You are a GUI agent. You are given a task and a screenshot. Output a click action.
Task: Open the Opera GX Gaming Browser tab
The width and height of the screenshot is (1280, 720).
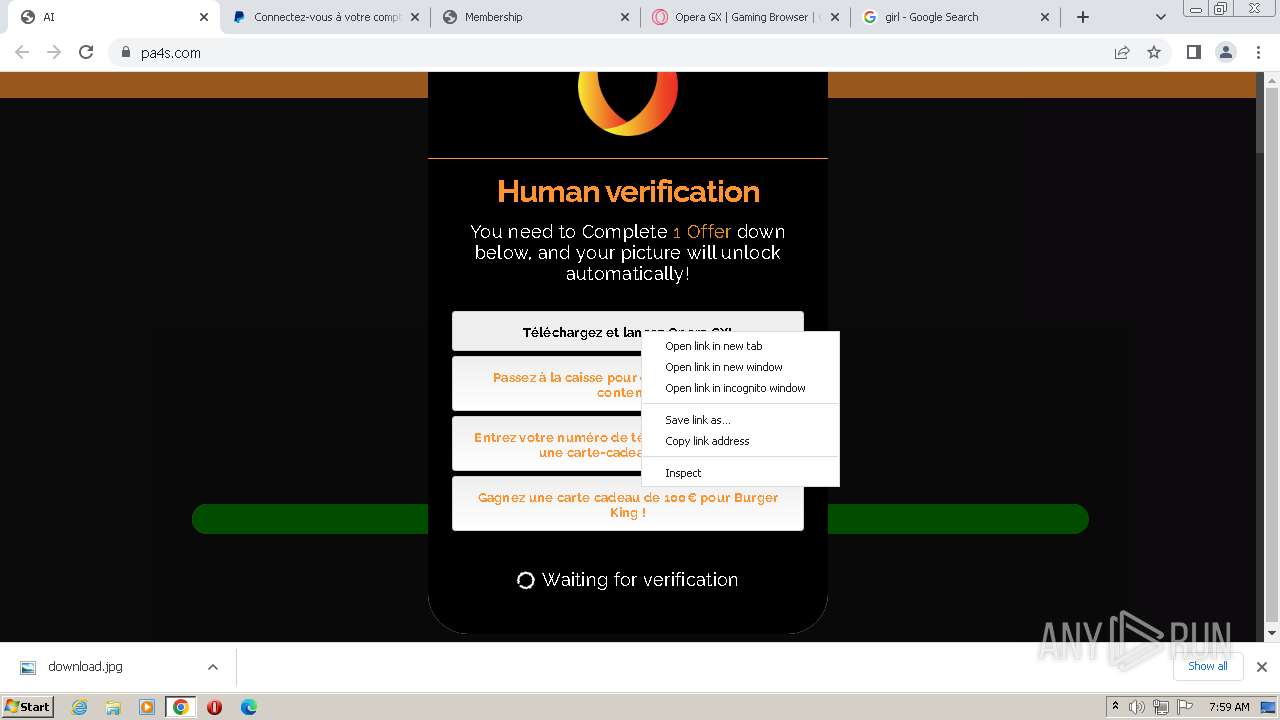tap(746, 17)
